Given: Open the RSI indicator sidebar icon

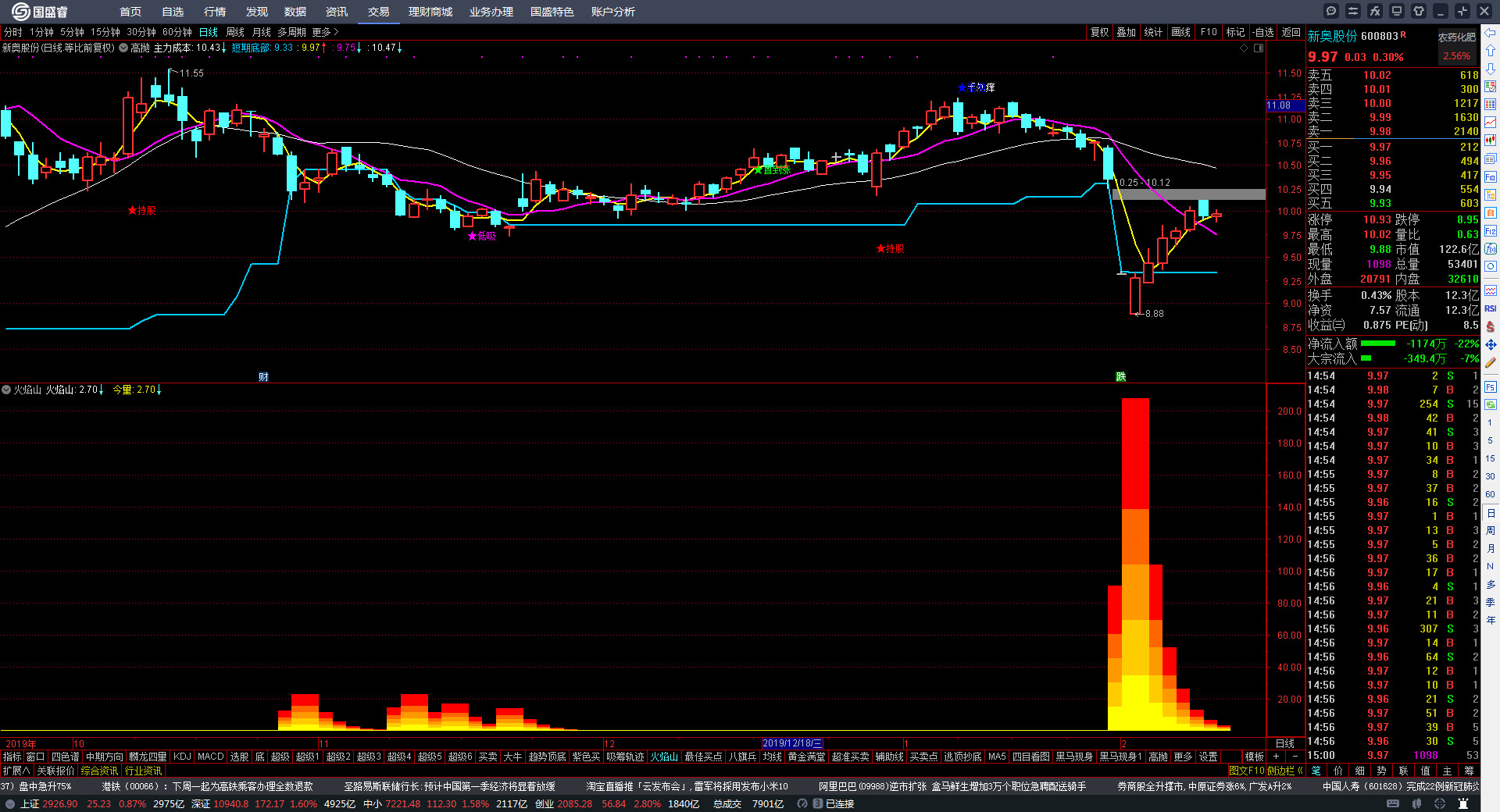Looking at the screenshot, I should click(1491, 308).
